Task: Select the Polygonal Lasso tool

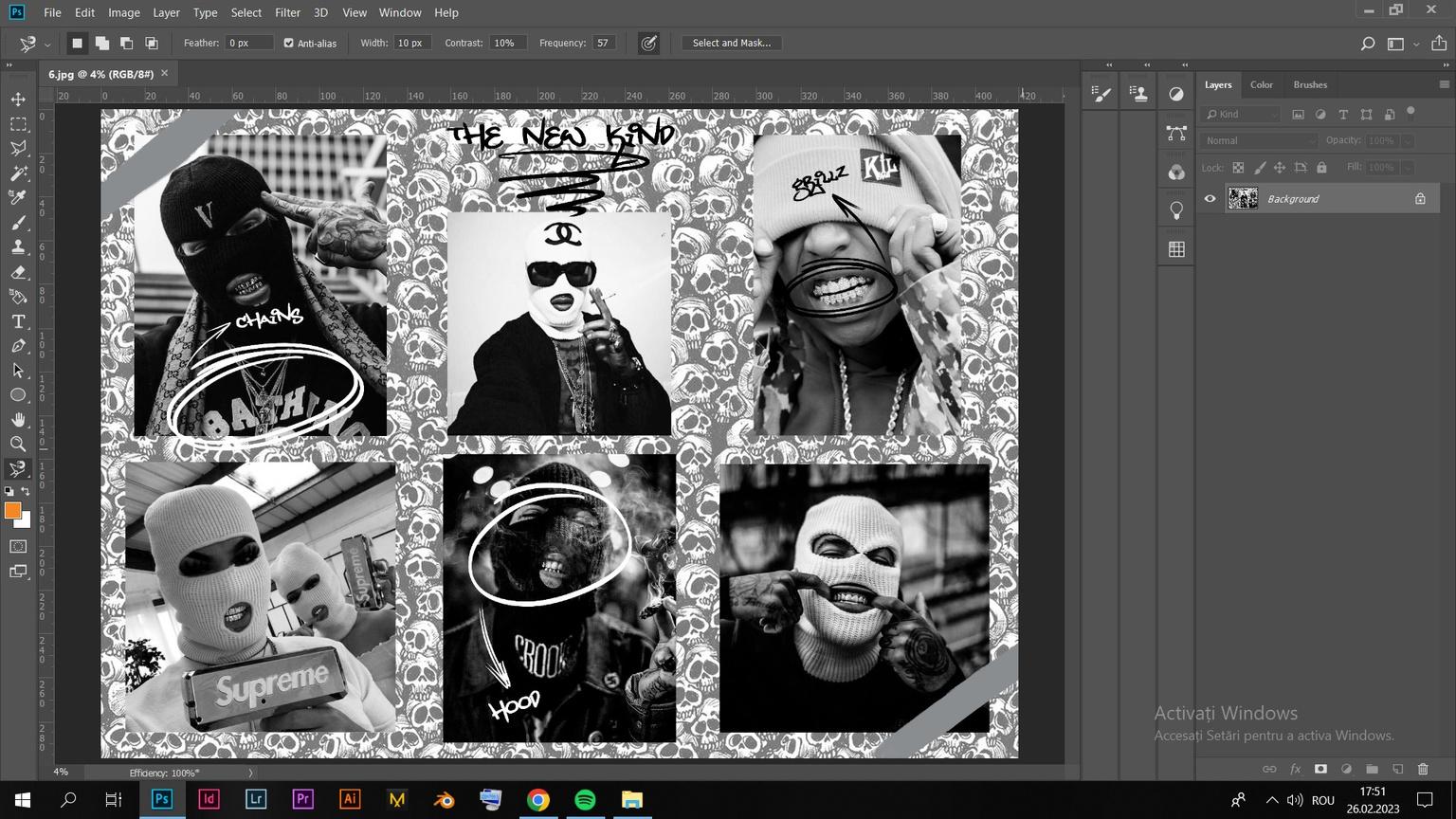Action: point(18,149)
